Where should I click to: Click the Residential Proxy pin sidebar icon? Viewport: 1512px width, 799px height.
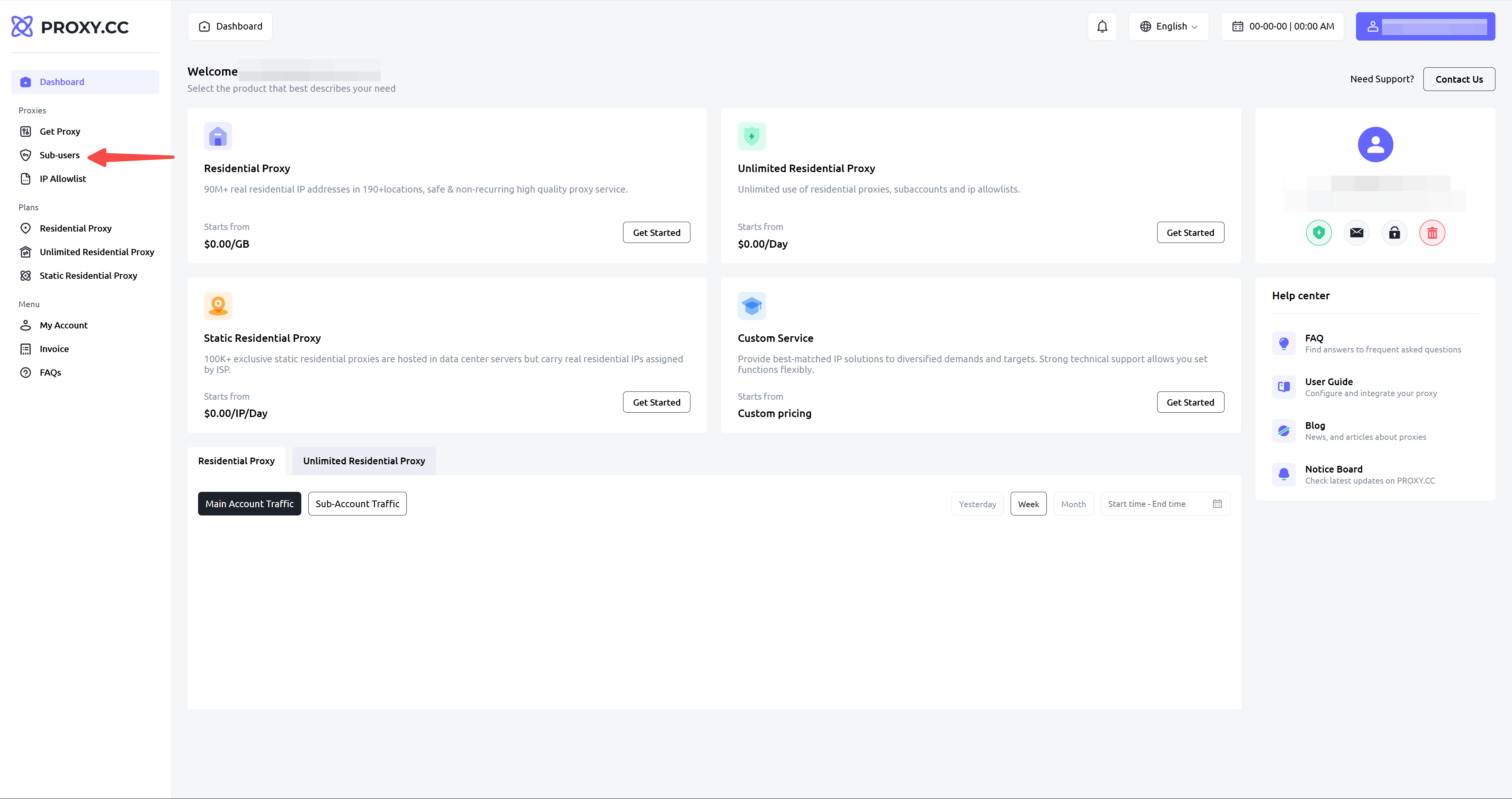tap(26, 228)
